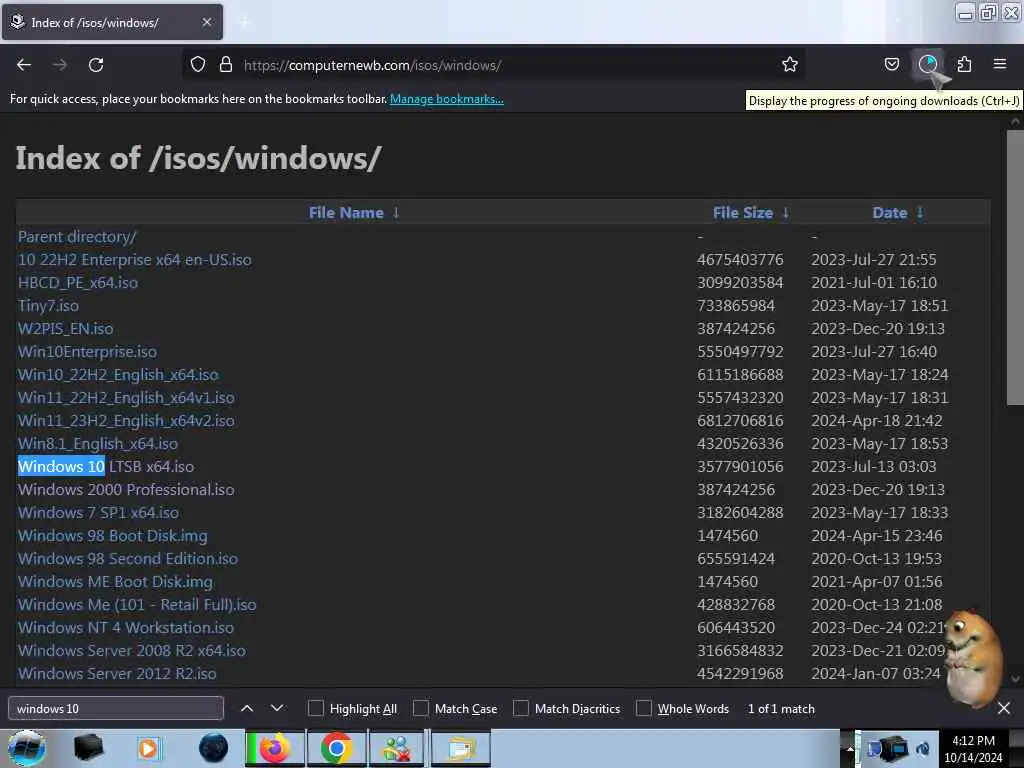The width and height of the screenshot is (1024, 768).
Task: Show hidden system tray icons
Action: pos(850,748)
